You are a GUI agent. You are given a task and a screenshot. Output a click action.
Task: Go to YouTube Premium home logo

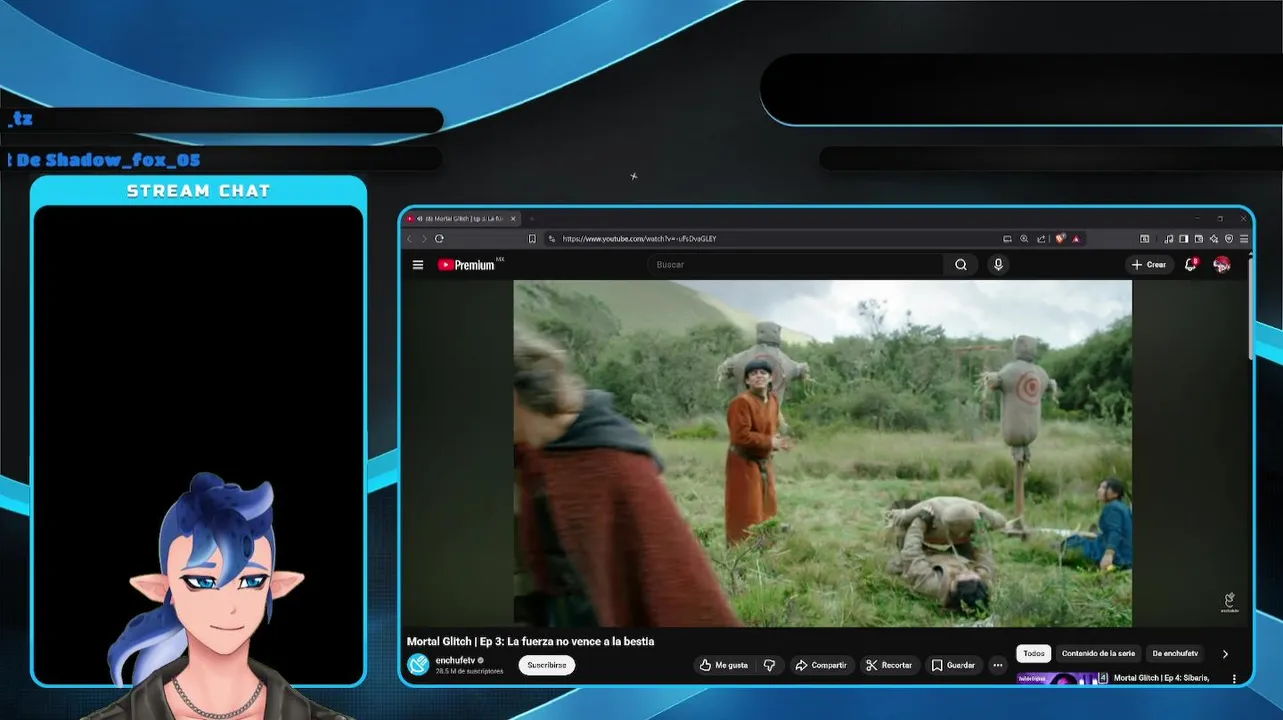click(x=466, y=265)
